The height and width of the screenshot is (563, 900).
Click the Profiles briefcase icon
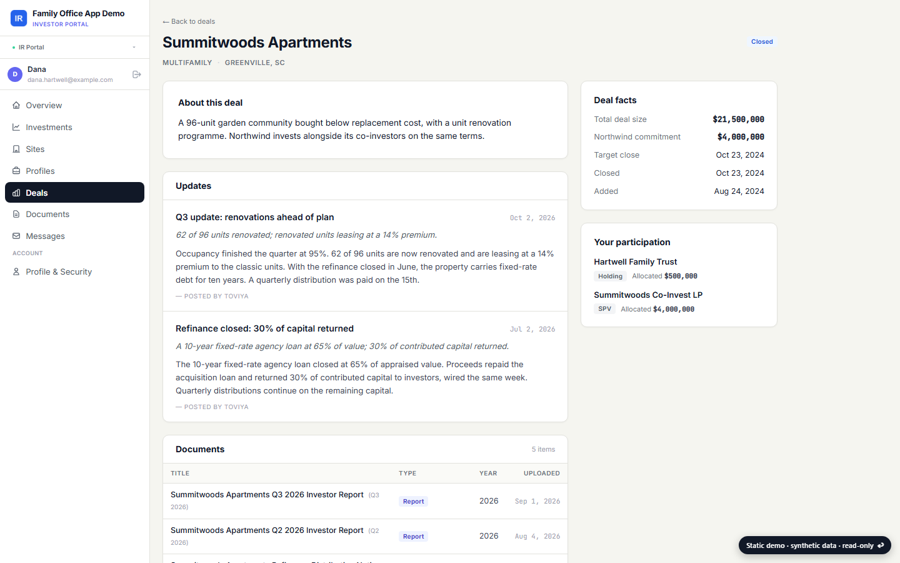click(16, 170)
